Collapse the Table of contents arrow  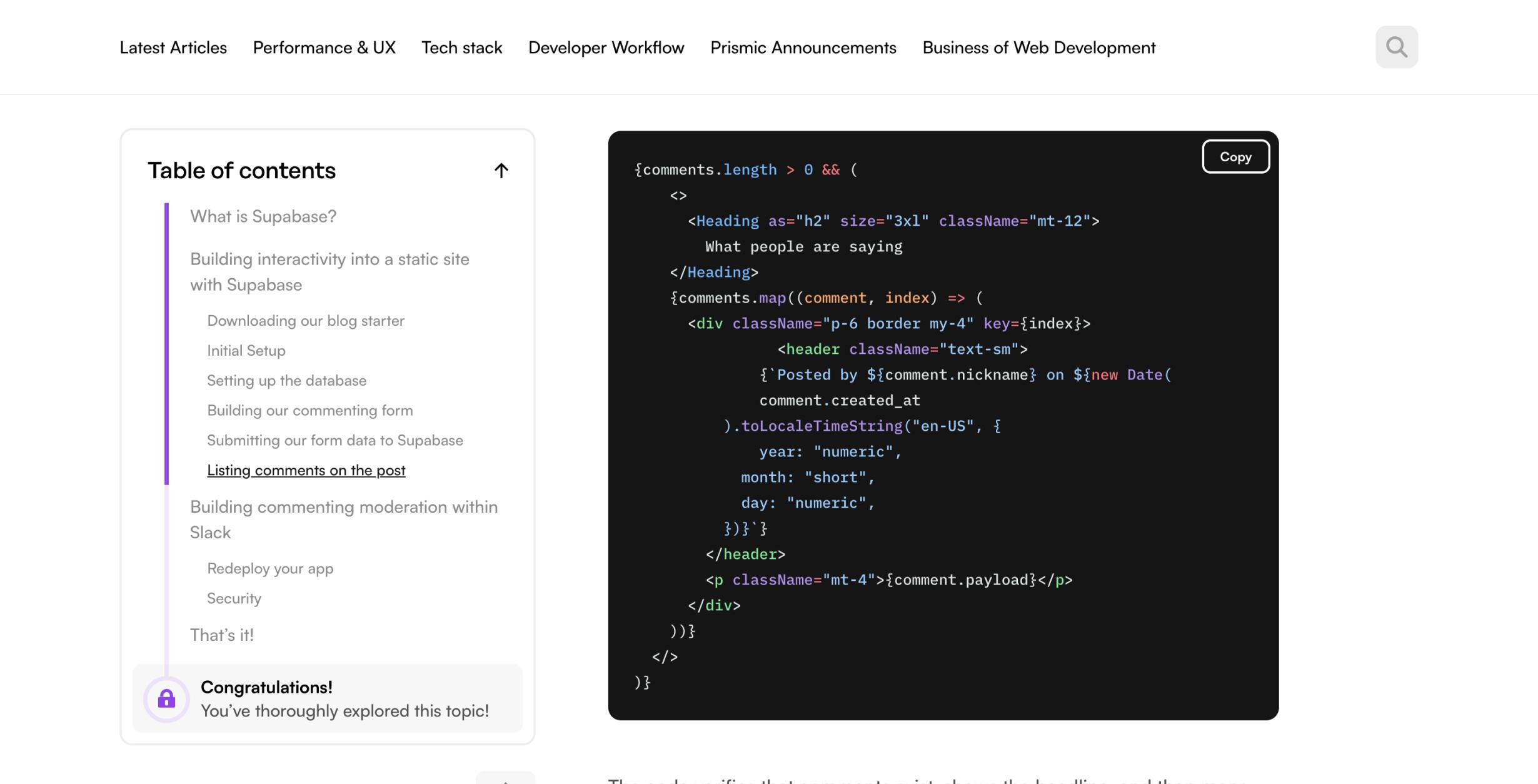(501, 170)
